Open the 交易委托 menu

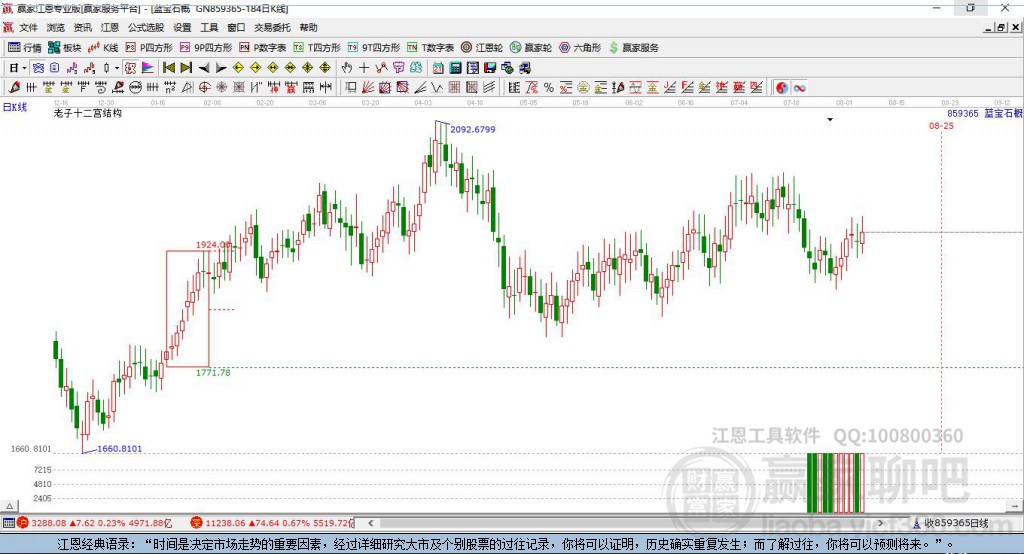(272, 27)
